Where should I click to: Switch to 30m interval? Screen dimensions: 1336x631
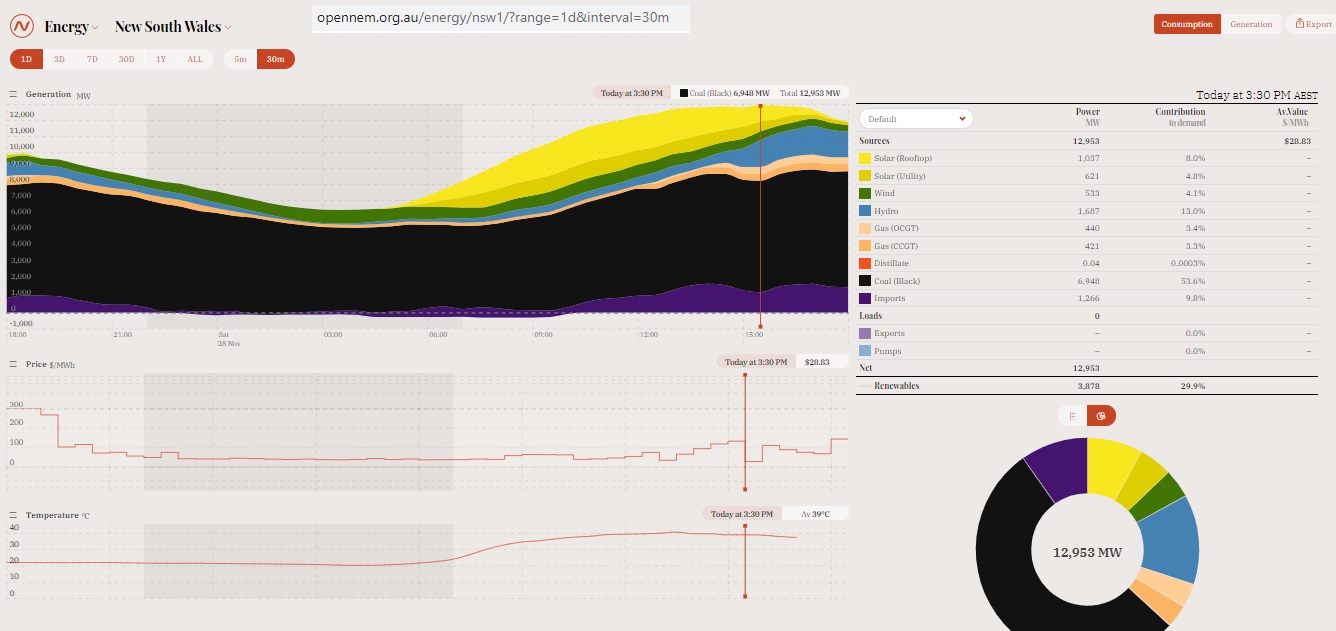click(x=276, y=59)
